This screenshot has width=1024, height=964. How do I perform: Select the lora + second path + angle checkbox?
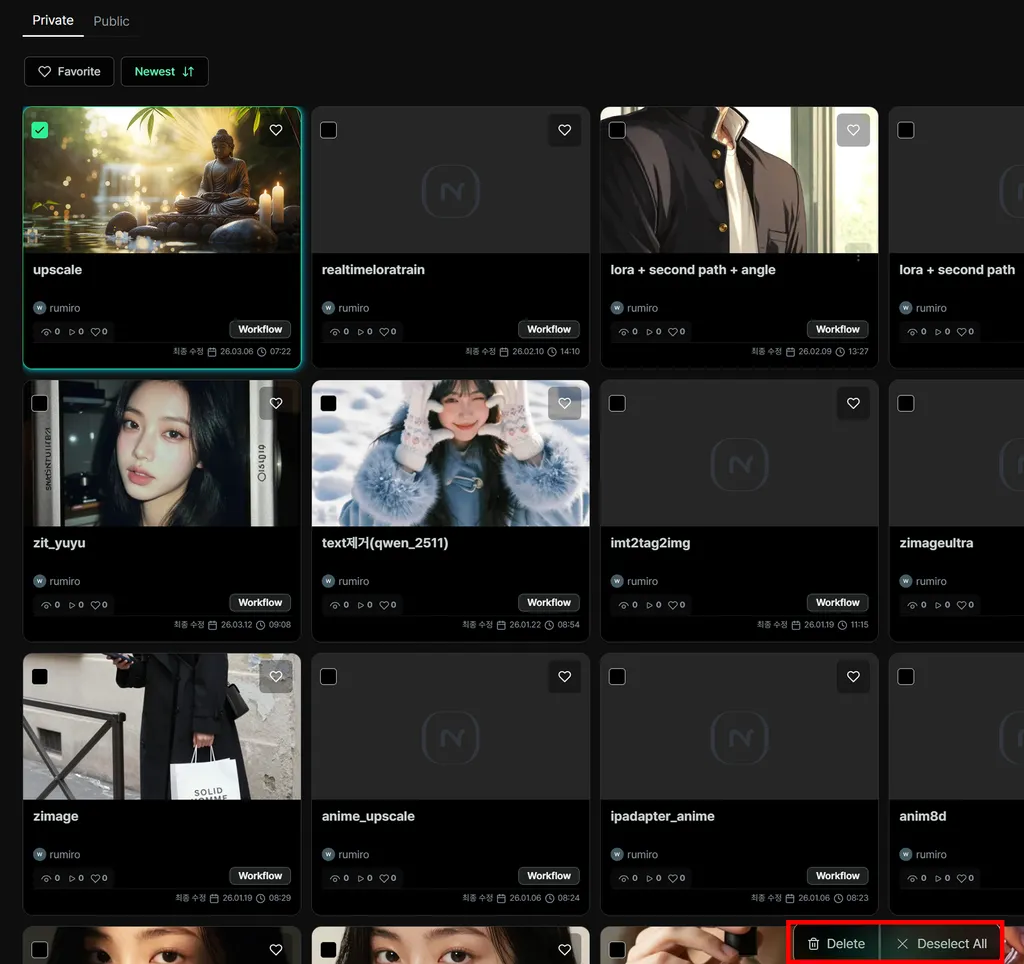(617, 130)
